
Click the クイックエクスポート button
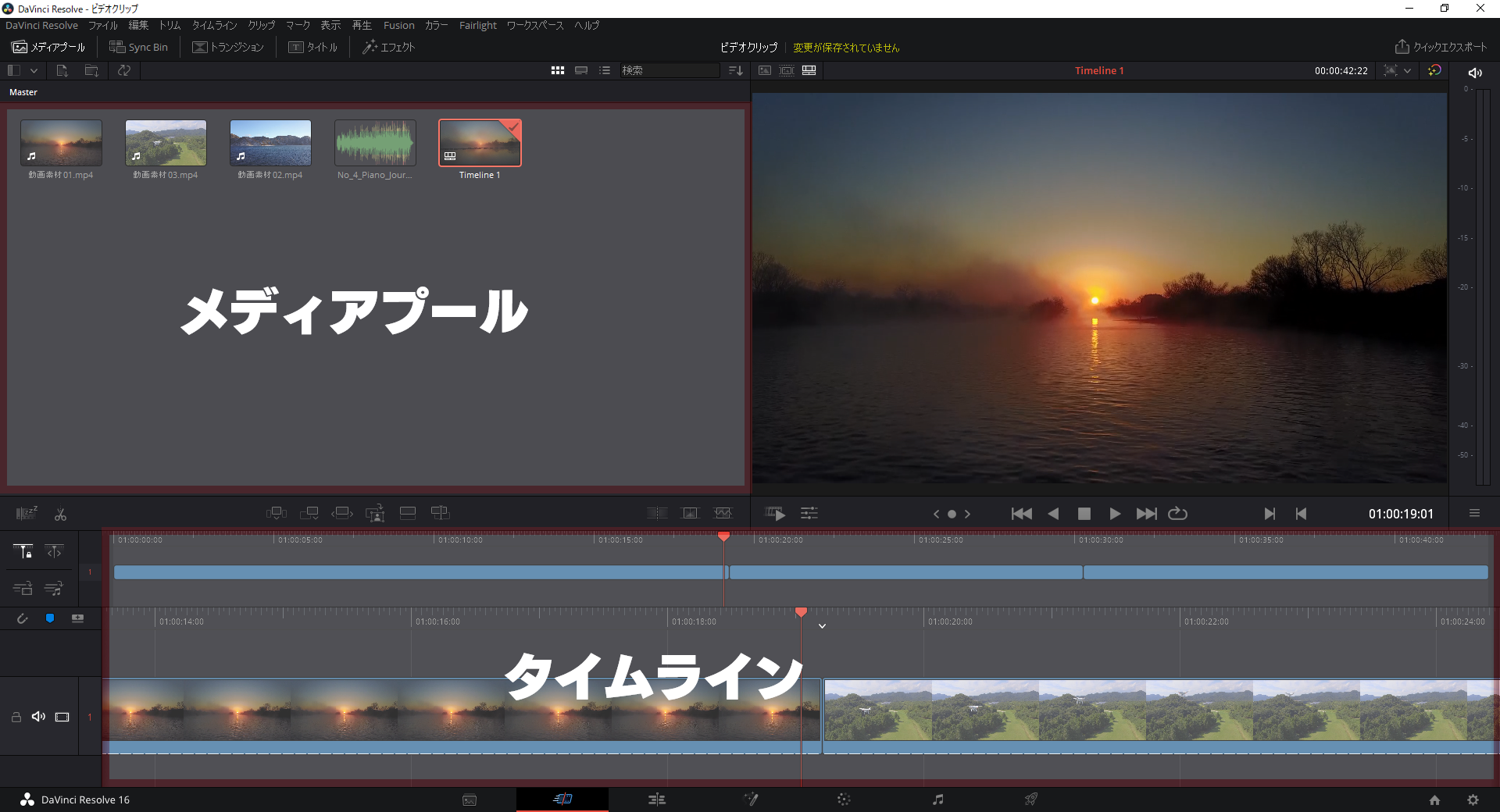point(1441,47)
